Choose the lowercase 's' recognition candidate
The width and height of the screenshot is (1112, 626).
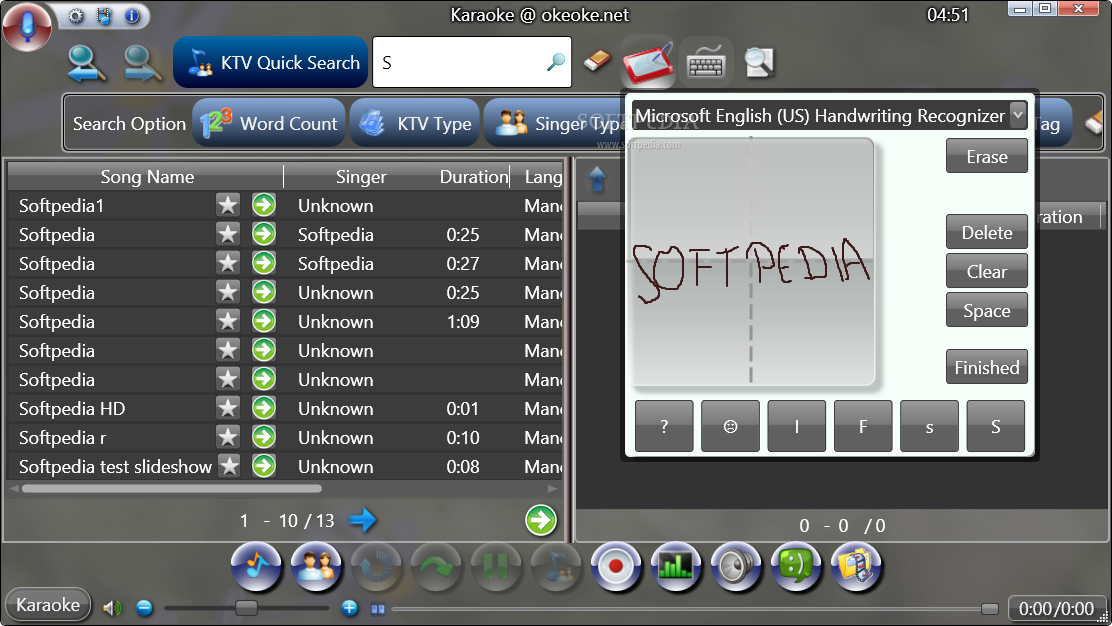[x=929, y=425]
